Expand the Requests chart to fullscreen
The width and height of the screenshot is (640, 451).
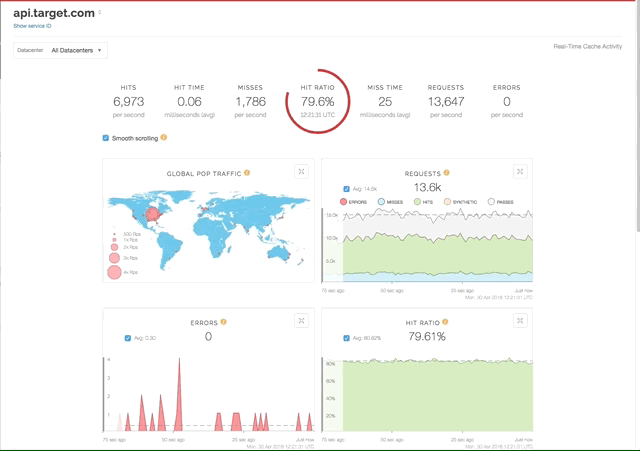(520, 171)
